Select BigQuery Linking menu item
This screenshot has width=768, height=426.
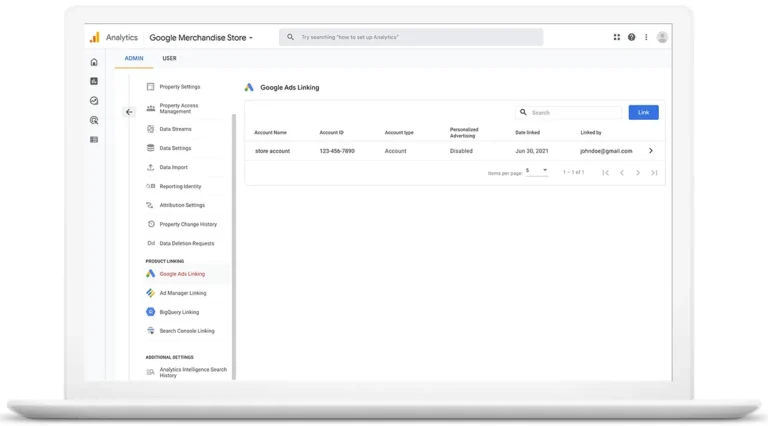click(x=179, y=312)
